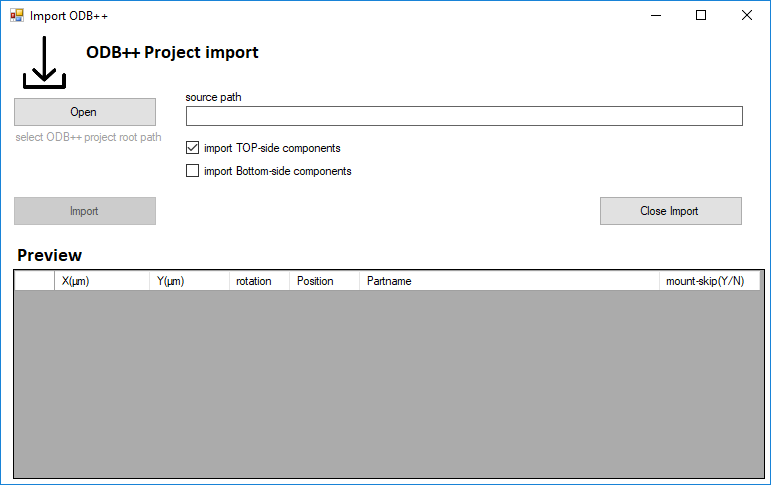Click the blank row-selector header cell

tap(34, 281)
